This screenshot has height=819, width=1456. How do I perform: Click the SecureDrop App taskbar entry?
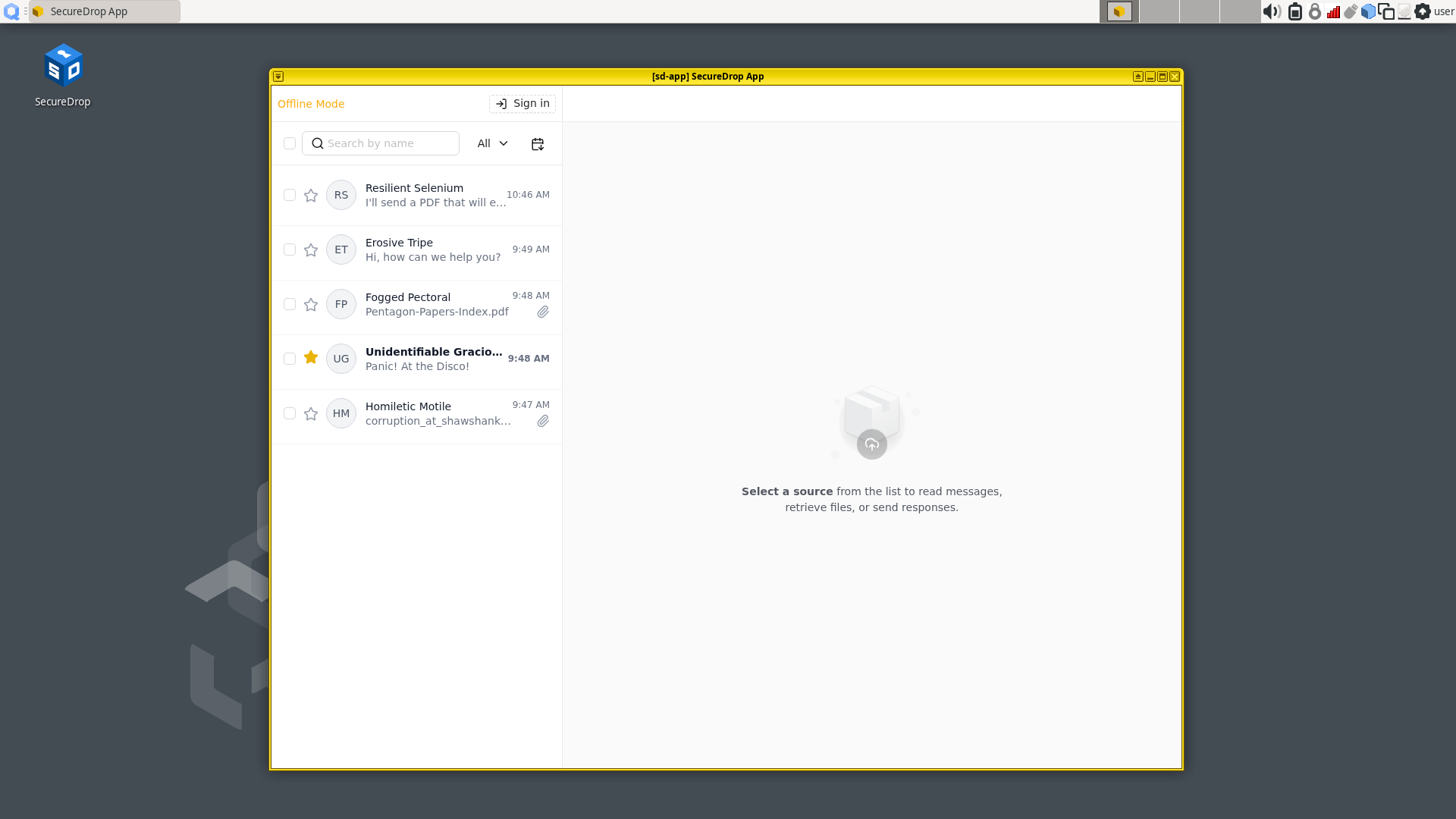104,11
